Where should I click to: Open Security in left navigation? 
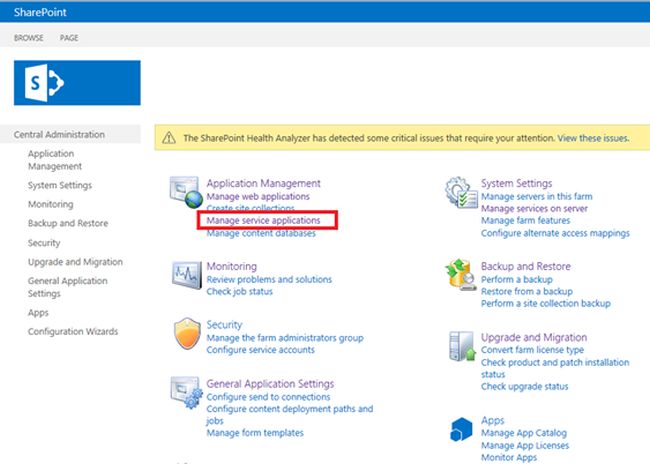(44, 243)
